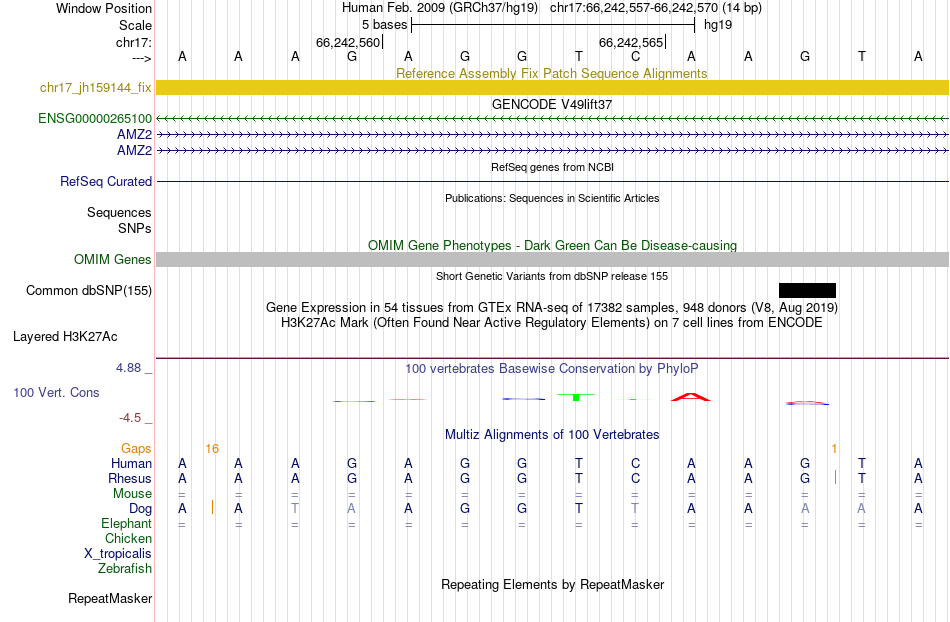Click the hg19 scale label

click(x=718, y=25)
